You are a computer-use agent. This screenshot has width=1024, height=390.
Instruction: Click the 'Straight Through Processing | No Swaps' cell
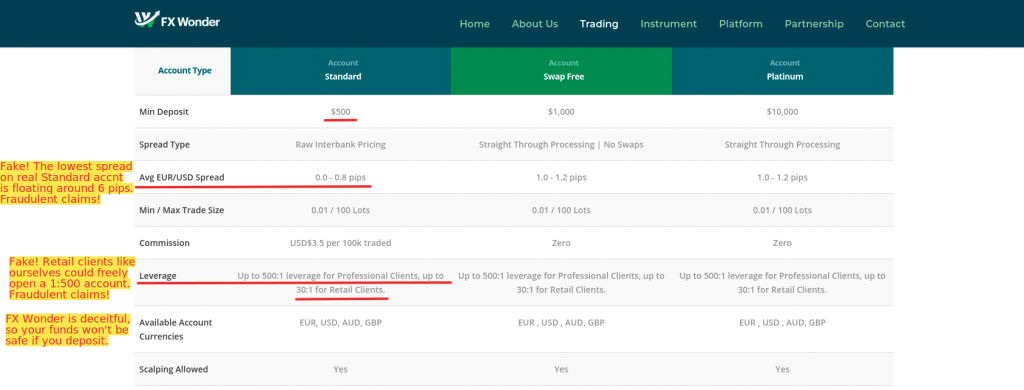point(561,144)
